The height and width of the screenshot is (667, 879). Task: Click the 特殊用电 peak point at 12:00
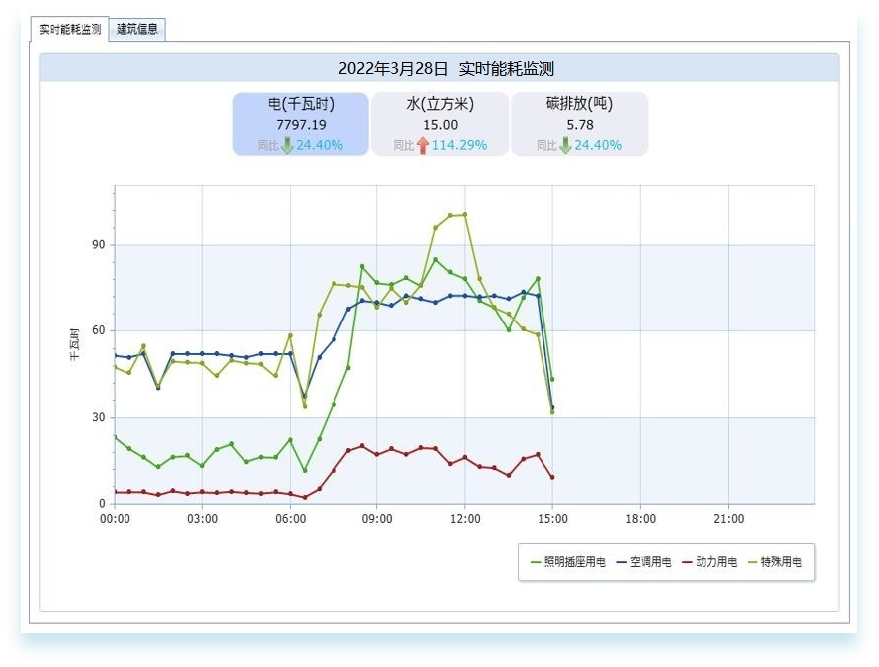click(464, 214)
